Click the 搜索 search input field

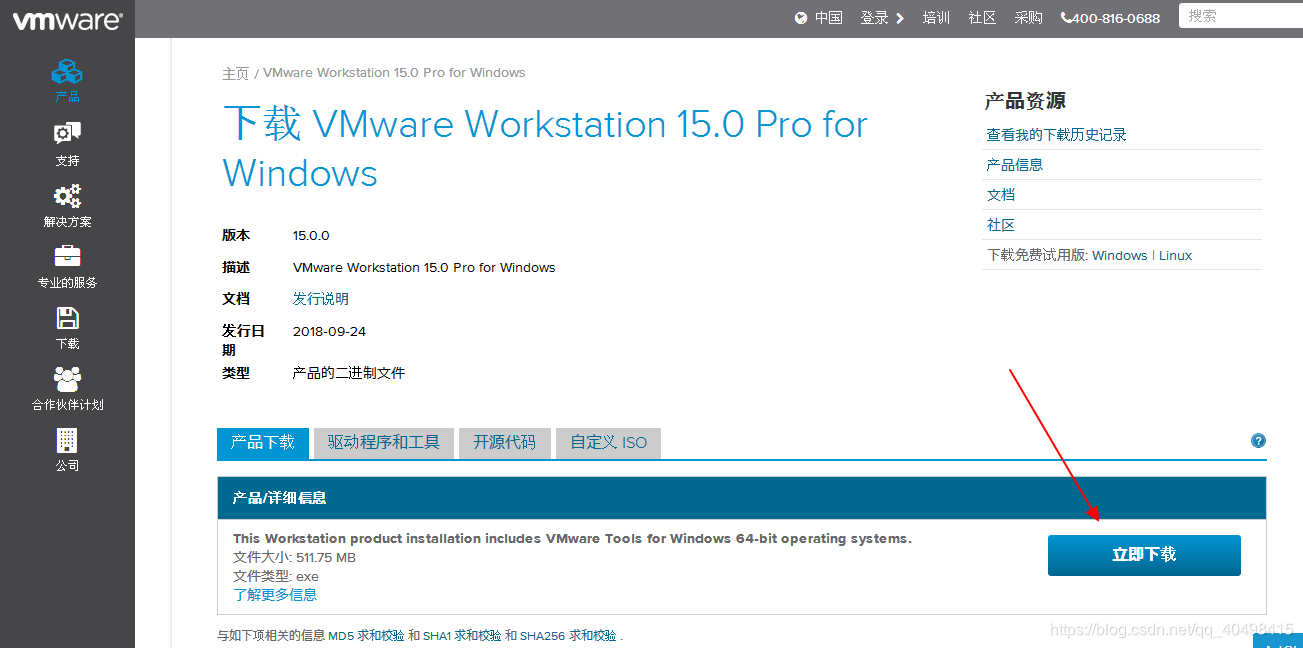click(x=1241, y=16)
